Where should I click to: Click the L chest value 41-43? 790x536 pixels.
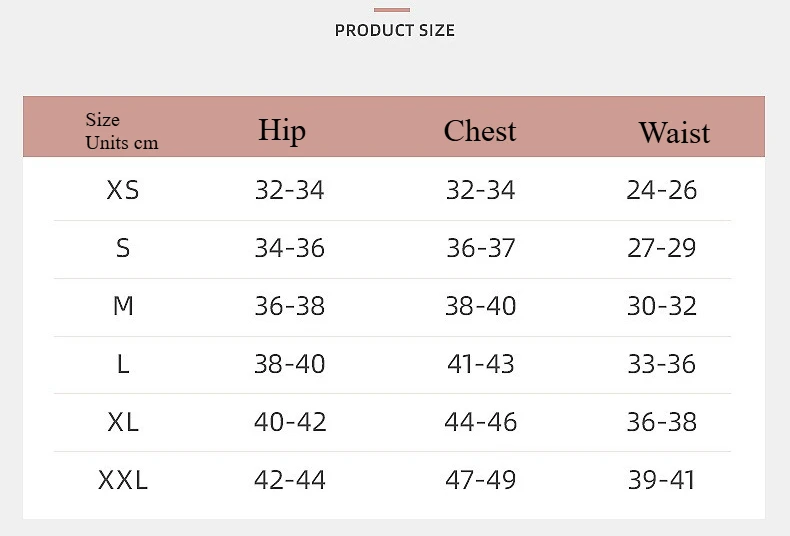(481, 364)
